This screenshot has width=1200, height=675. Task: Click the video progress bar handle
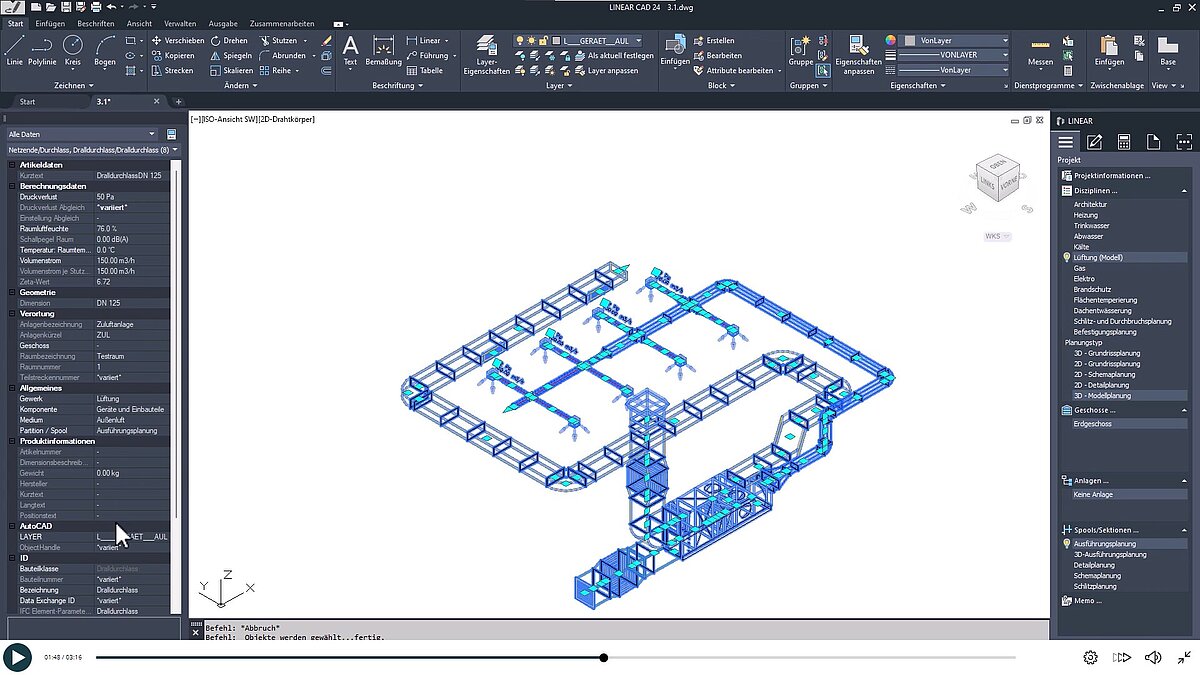tap(604, 657)
